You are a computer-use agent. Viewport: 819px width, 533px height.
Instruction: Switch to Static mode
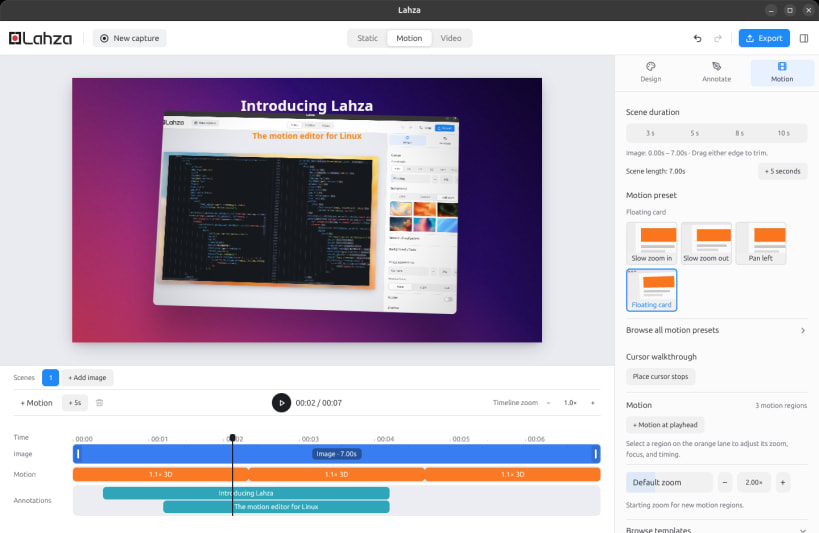367,38
